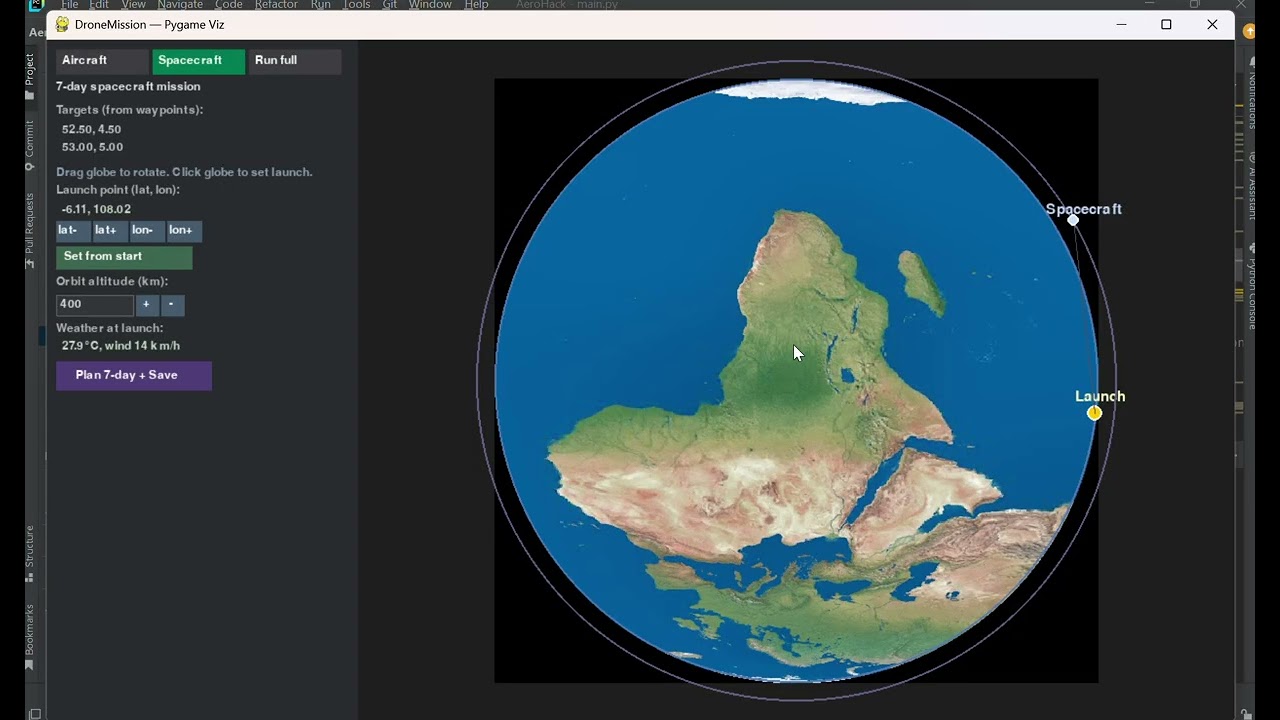Viewport: 1280px width, 720px height.
Task: Increase longitude with lon+ button
Action: (184, 231)
